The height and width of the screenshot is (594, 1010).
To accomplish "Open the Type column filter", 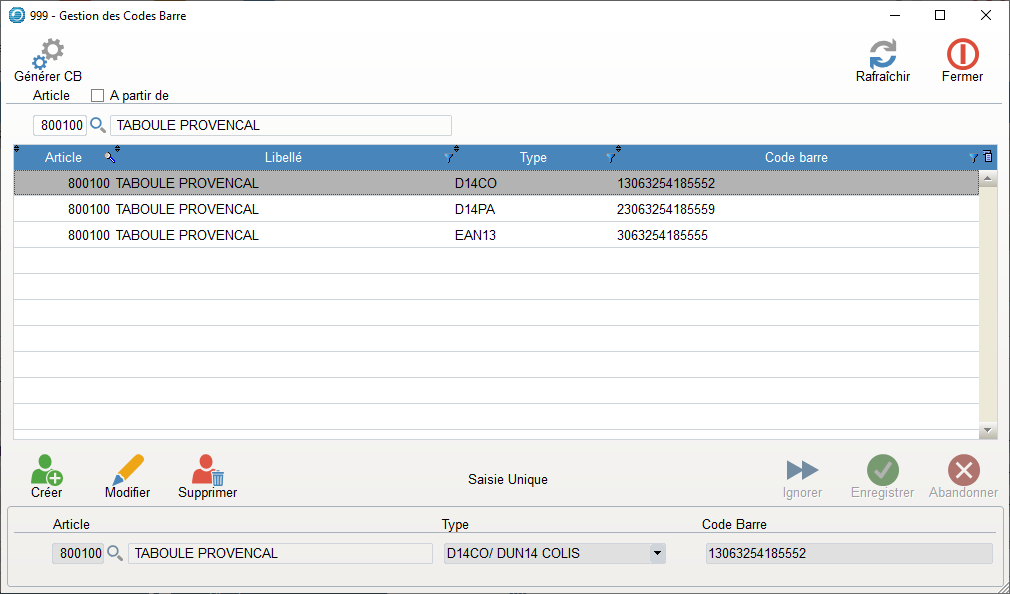I will [x=610, y=158].
